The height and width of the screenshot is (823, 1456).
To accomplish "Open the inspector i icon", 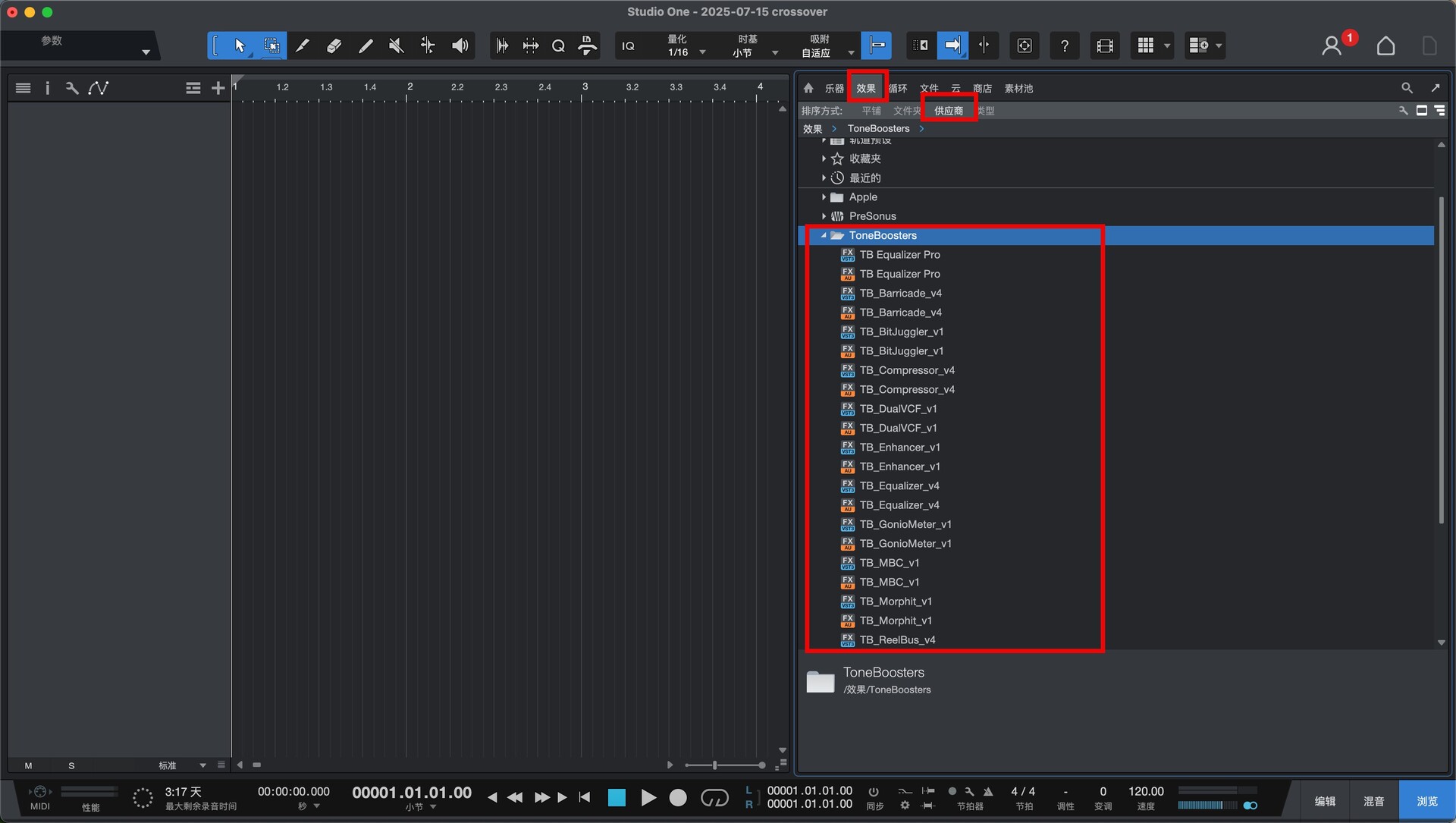I will tap(47, 88).
